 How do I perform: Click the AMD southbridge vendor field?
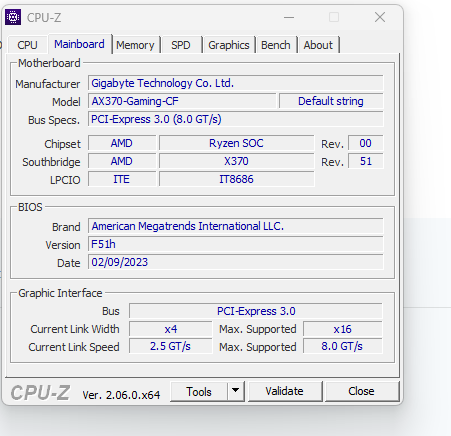122,161
